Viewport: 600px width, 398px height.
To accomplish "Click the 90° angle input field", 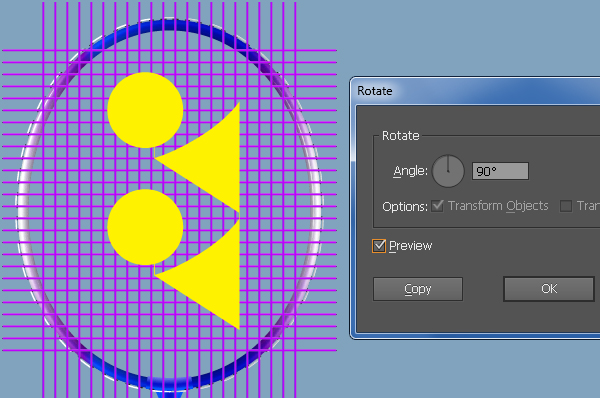I will click(501, 171).
